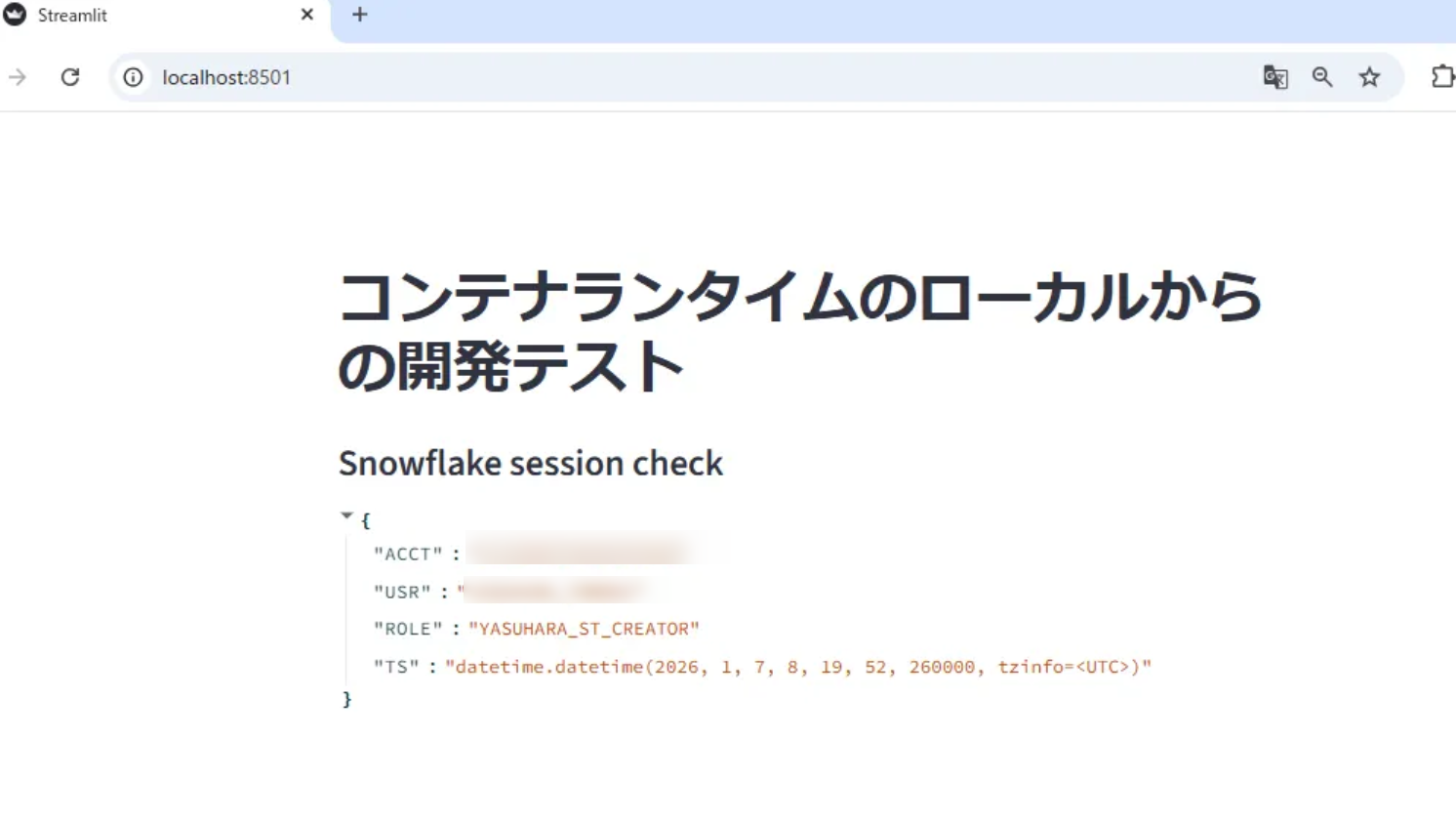The height and width of the screenshot is (824, 1456).
Task: Select the Streamlit browser tab
Action: click(164, 18)
